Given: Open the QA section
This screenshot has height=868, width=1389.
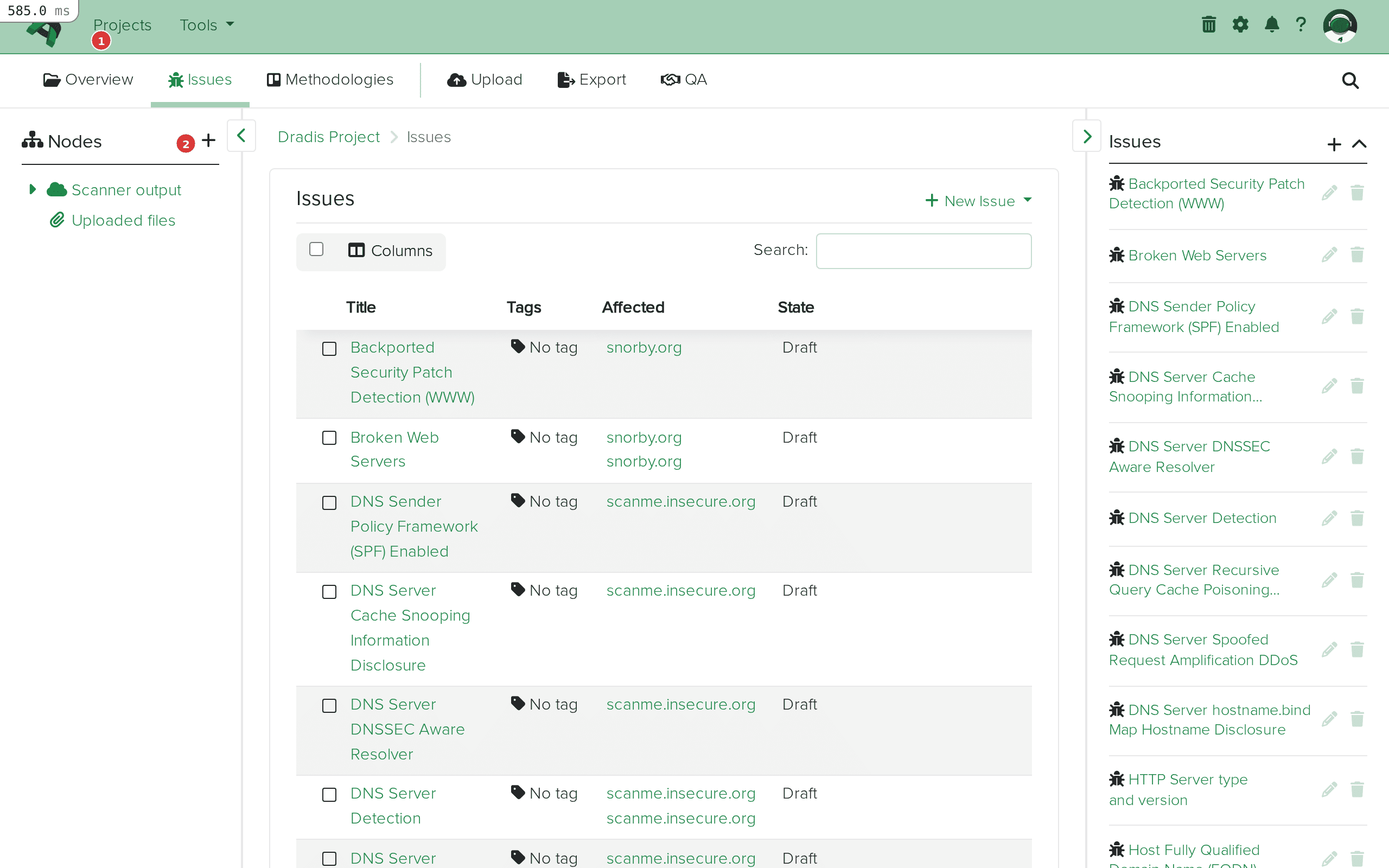Looking at the screenshot, I should click(x=684, y=80).
